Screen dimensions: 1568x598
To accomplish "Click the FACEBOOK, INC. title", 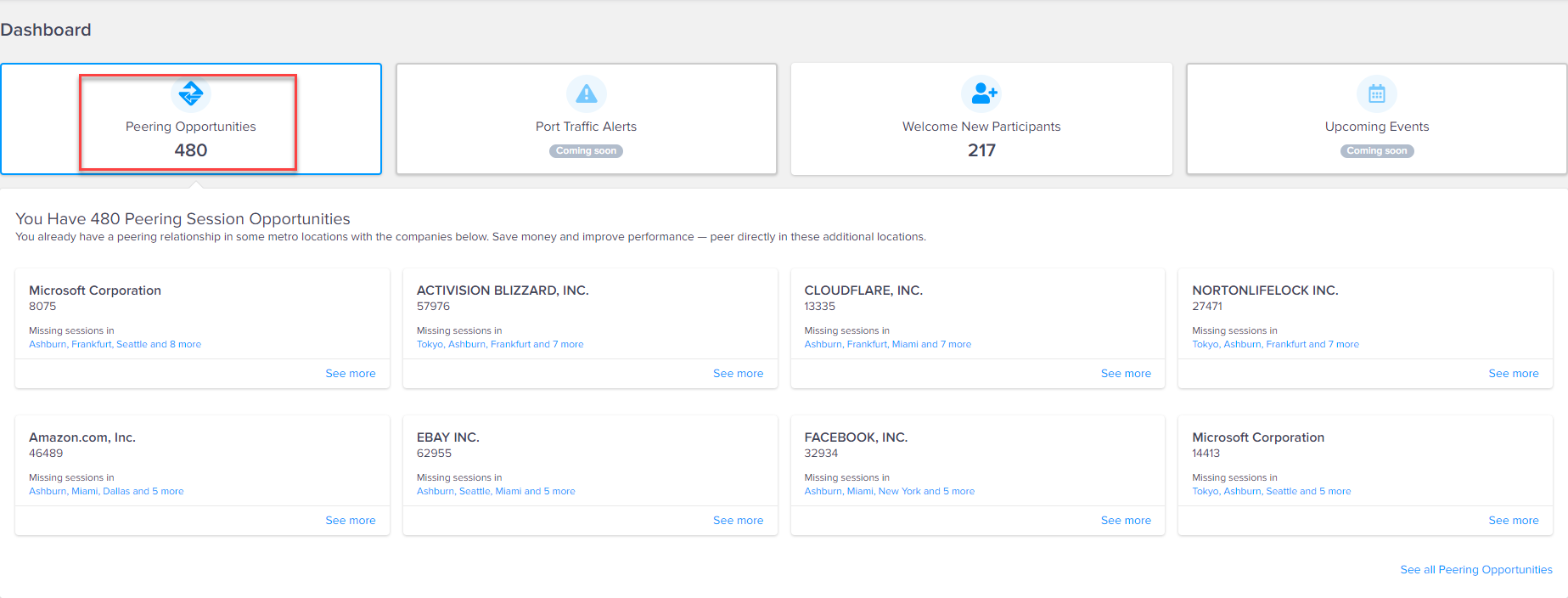I will tap(856, 437).
